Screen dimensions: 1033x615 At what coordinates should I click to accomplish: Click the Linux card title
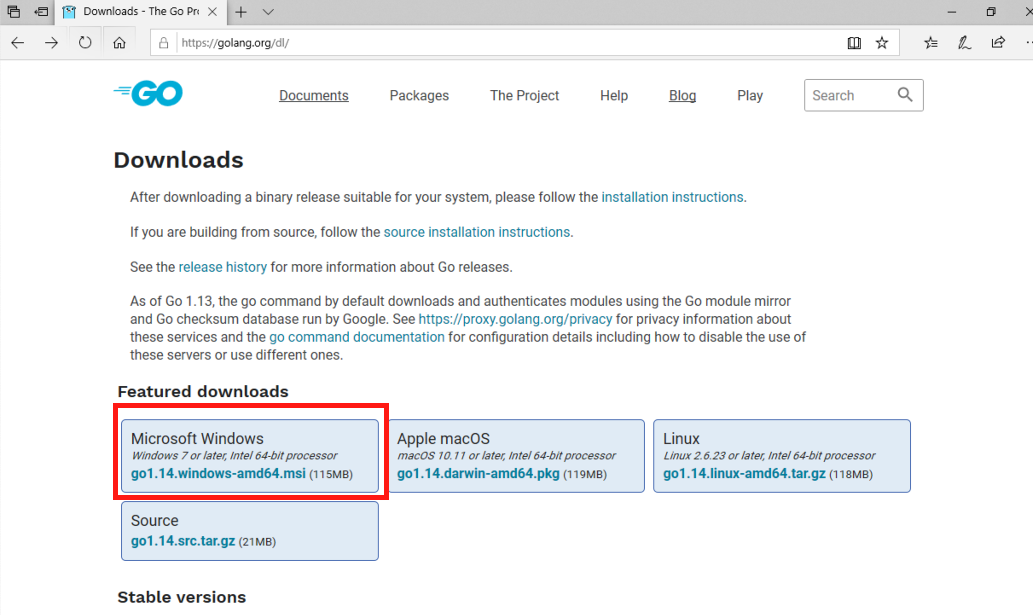681,439
